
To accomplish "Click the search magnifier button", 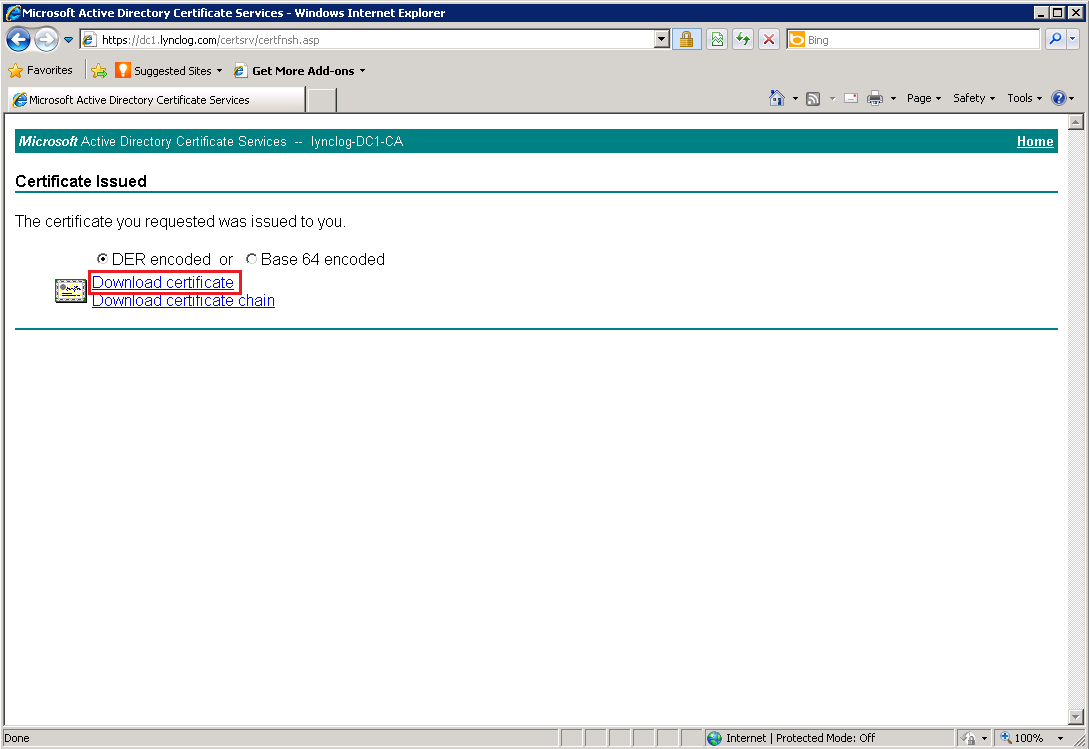I will coord(1055,40).
